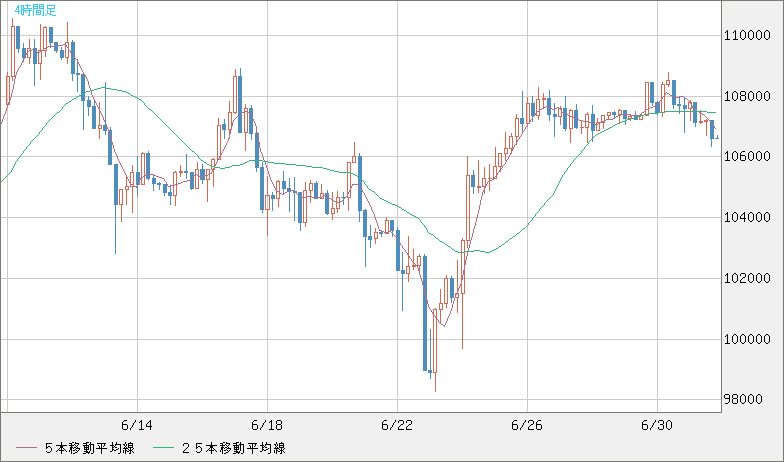This screenshot has height=462, width=784.
Task: Click the red legend line for 5本移動平均線
Action: click(x=26, y=448)
